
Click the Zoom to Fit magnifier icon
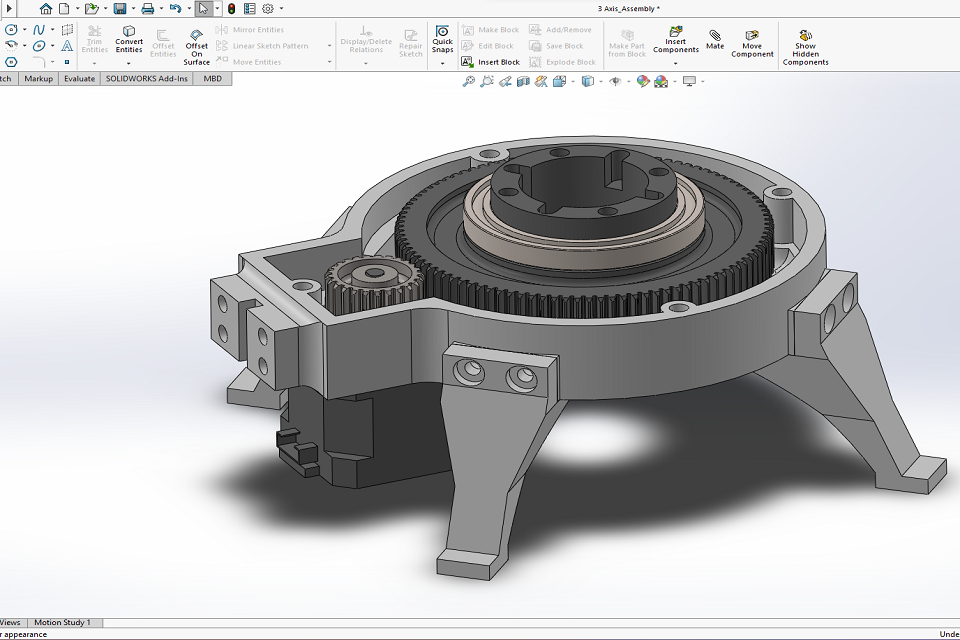click(x=468, y=81)
